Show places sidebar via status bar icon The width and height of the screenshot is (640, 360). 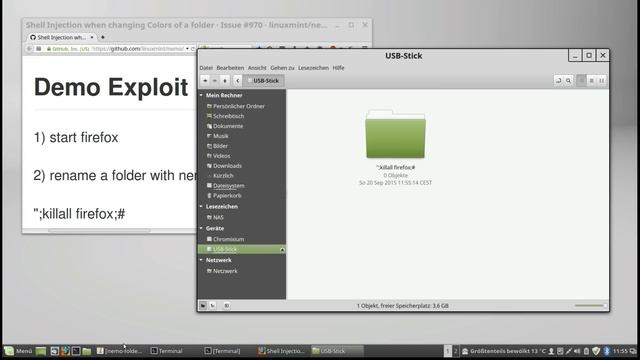click(203, 305)
